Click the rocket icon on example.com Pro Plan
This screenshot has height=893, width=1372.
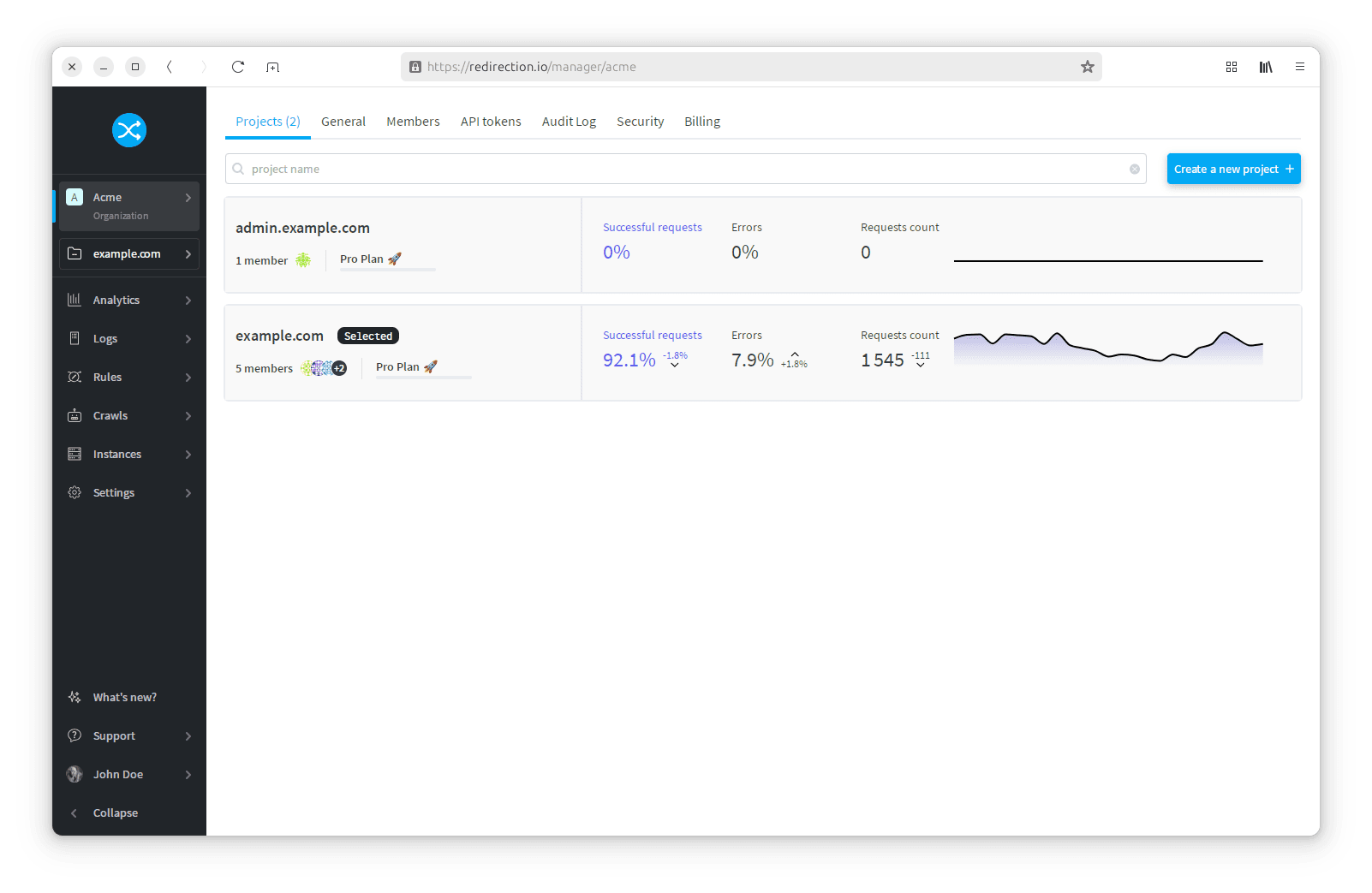tap(431, 366)
